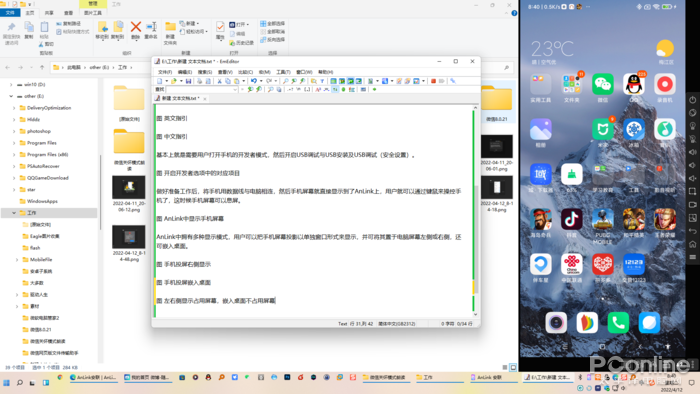The height and width of the screenshot is (394, 700).
Task: Collapse the other (E:) drive tree
Action: [11, 96]
